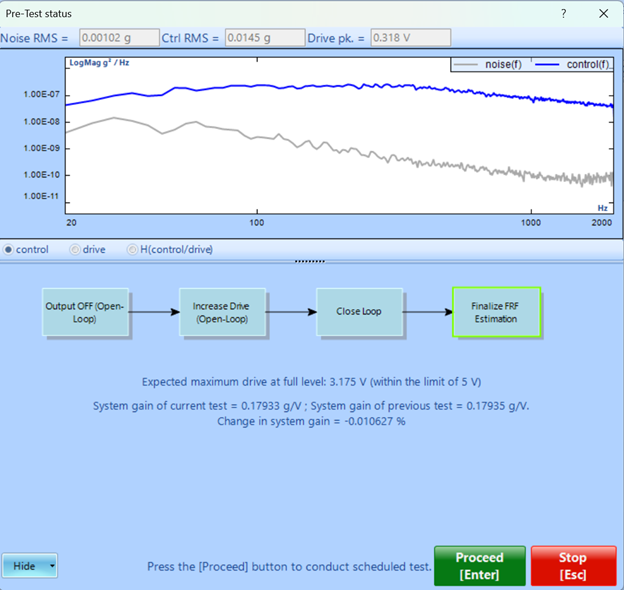Click the Close Loop step box
The width and height of the screenshot is (624, 590).
point(359,311)
